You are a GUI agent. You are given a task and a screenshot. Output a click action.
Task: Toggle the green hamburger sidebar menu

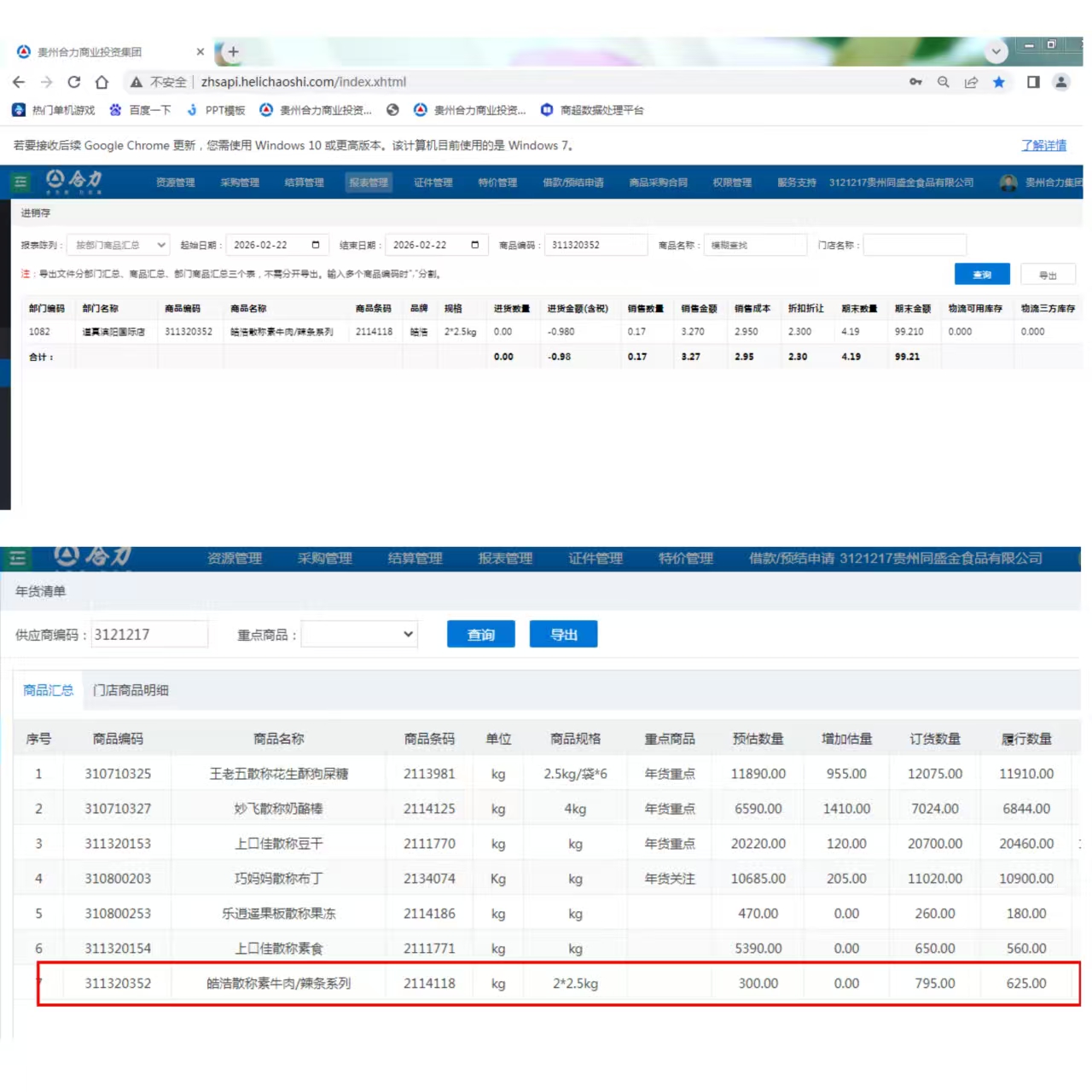click(20, 182)
